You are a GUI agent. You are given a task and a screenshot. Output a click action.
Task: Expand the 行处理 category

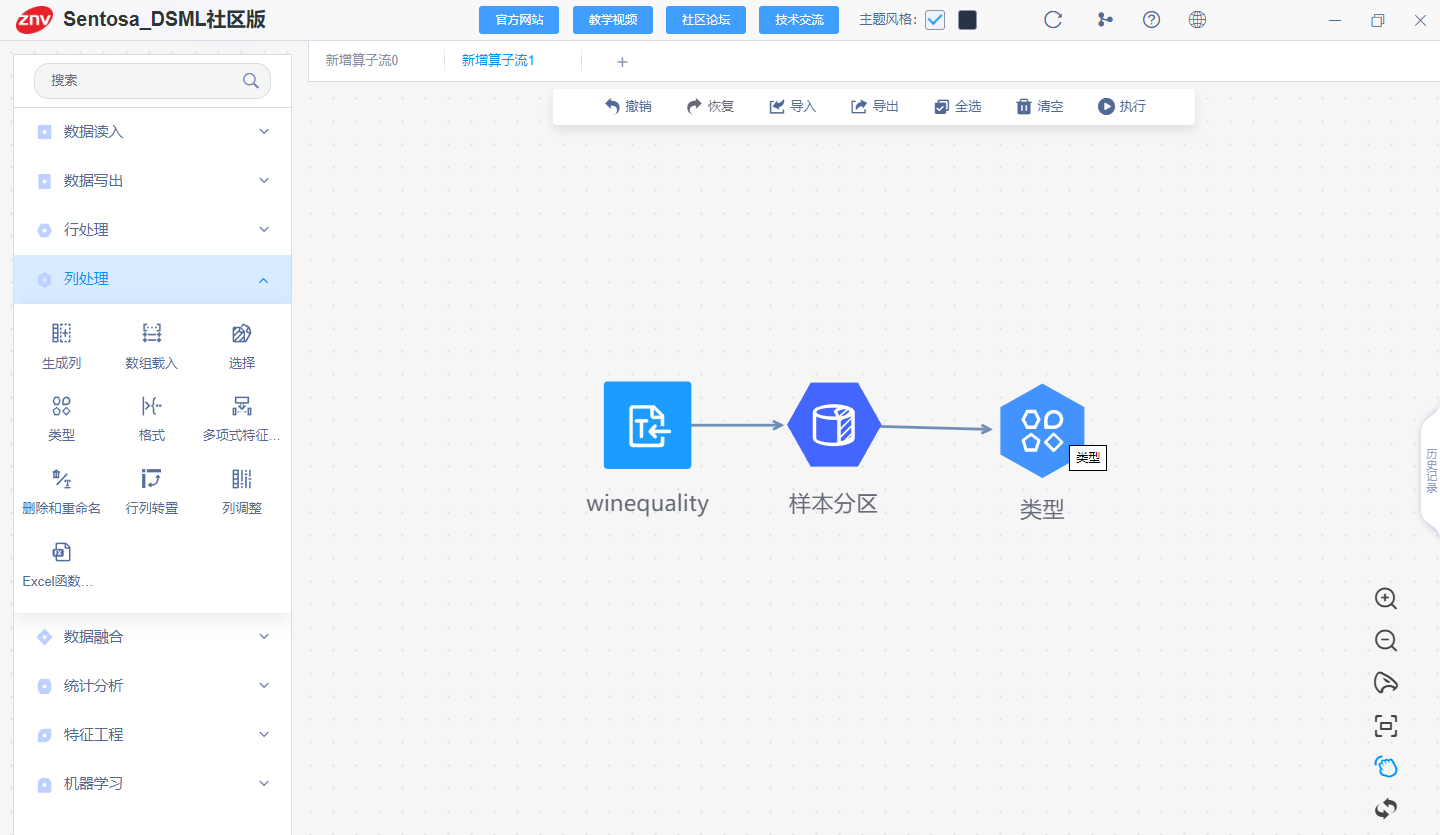point(152,230)
